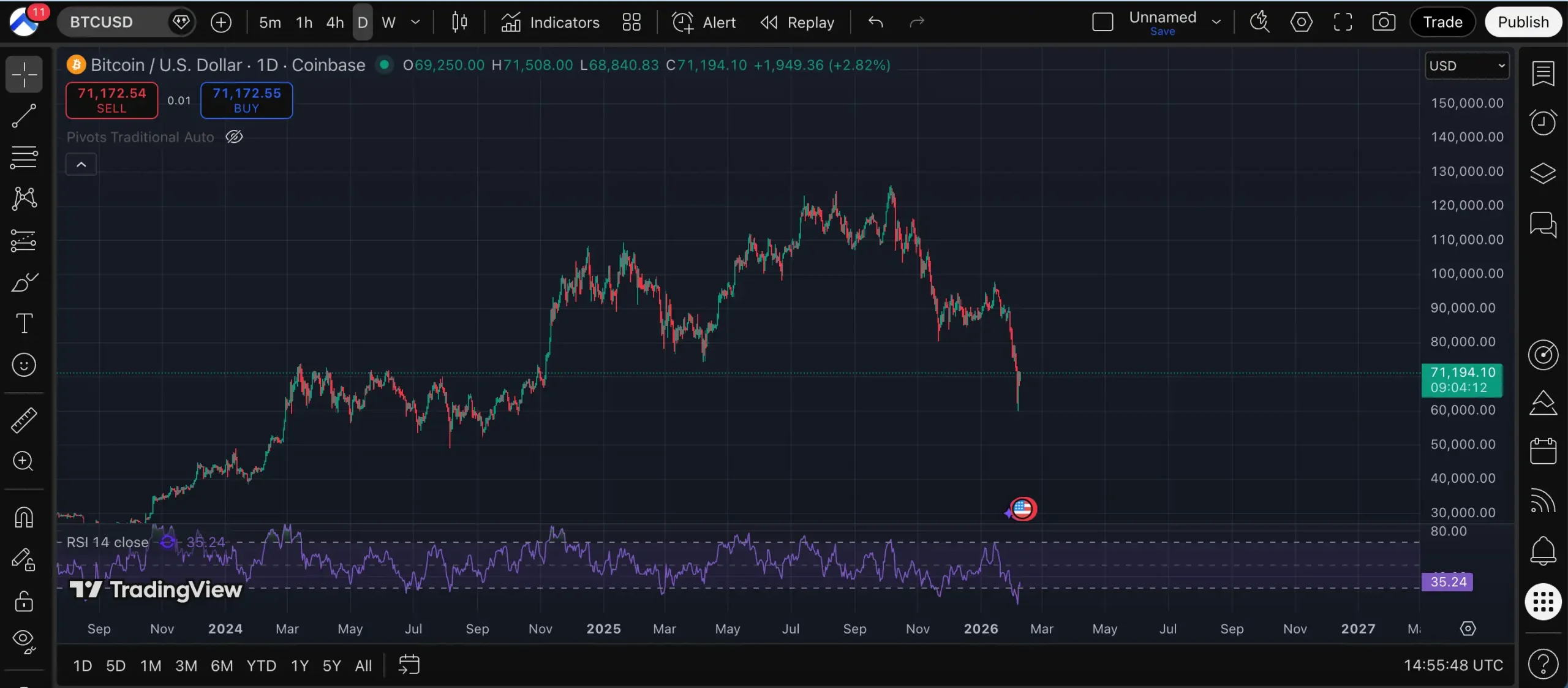Enter fullscreen mode
The image size is (1568, 688).
tap(1343, 23)
